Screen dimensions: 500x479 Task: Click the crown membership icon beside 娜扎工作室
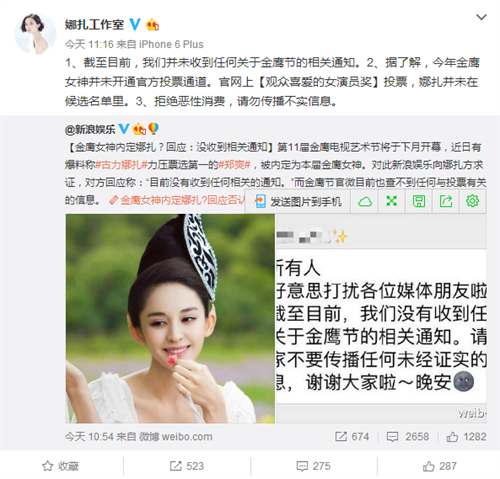[x=152, y=24]
